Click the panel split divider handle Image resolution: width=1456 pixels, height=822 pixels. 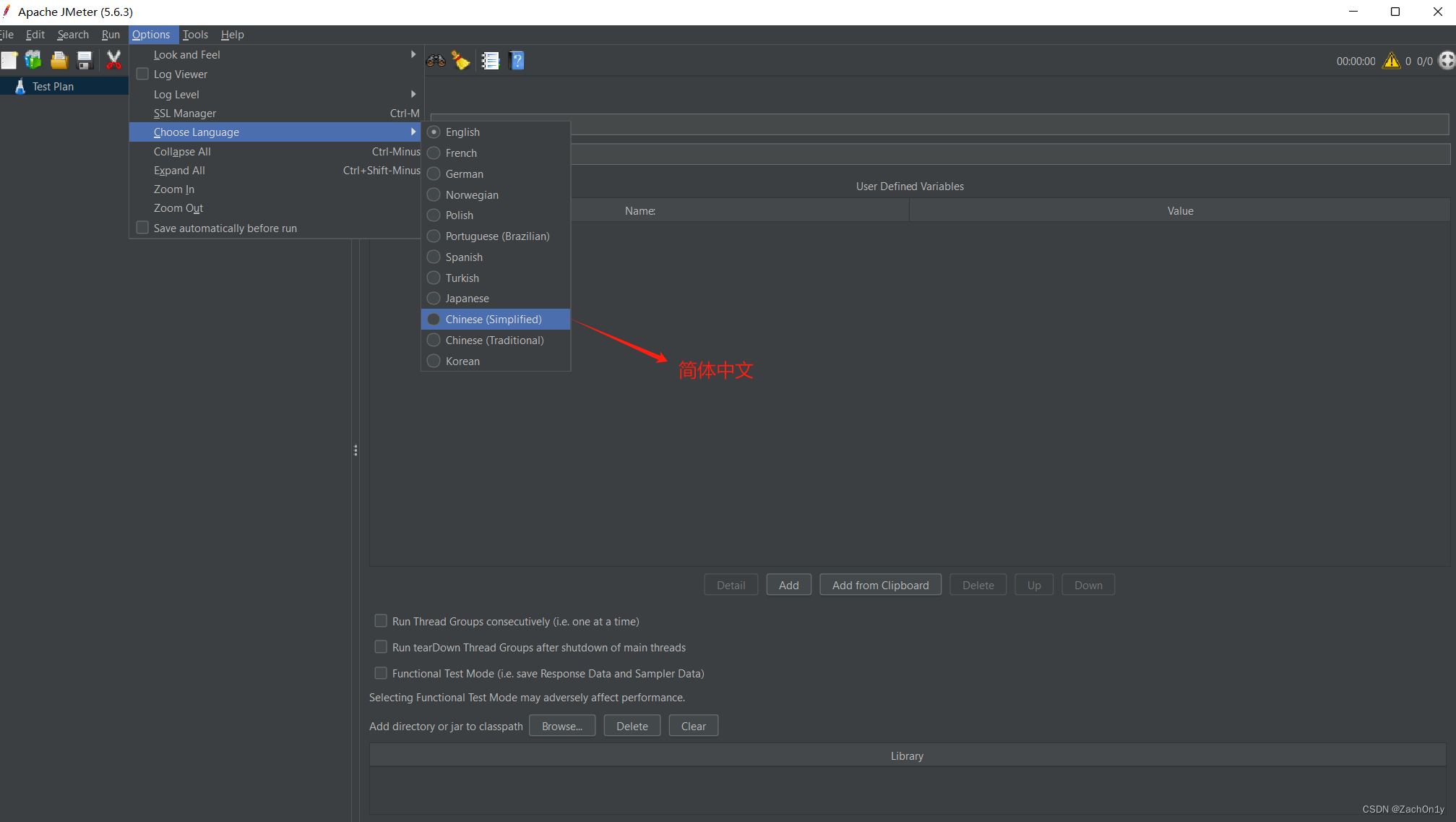pyautogui.click(x=356, y=450)
